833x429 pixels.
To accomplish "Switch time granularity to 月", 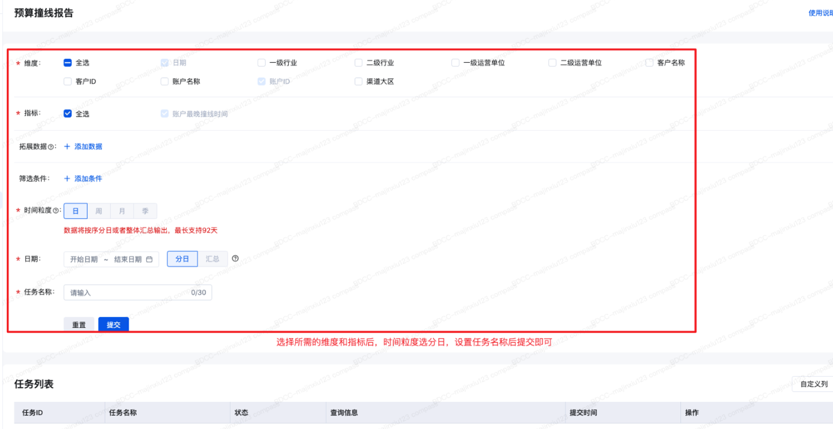I will tap(122, 211).
